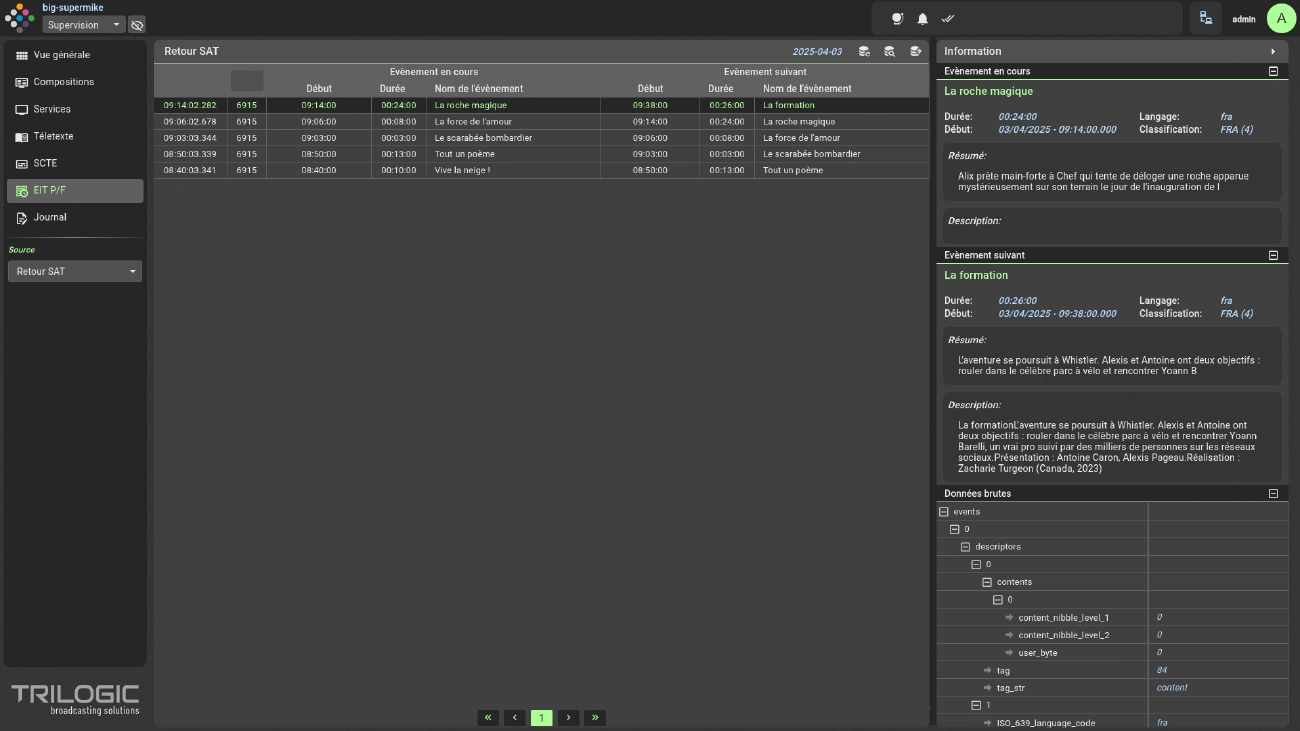Collapse the descriptors tree node
Image resolution: width=1300 pixels, height=731 pixels.
click(966, 547)
